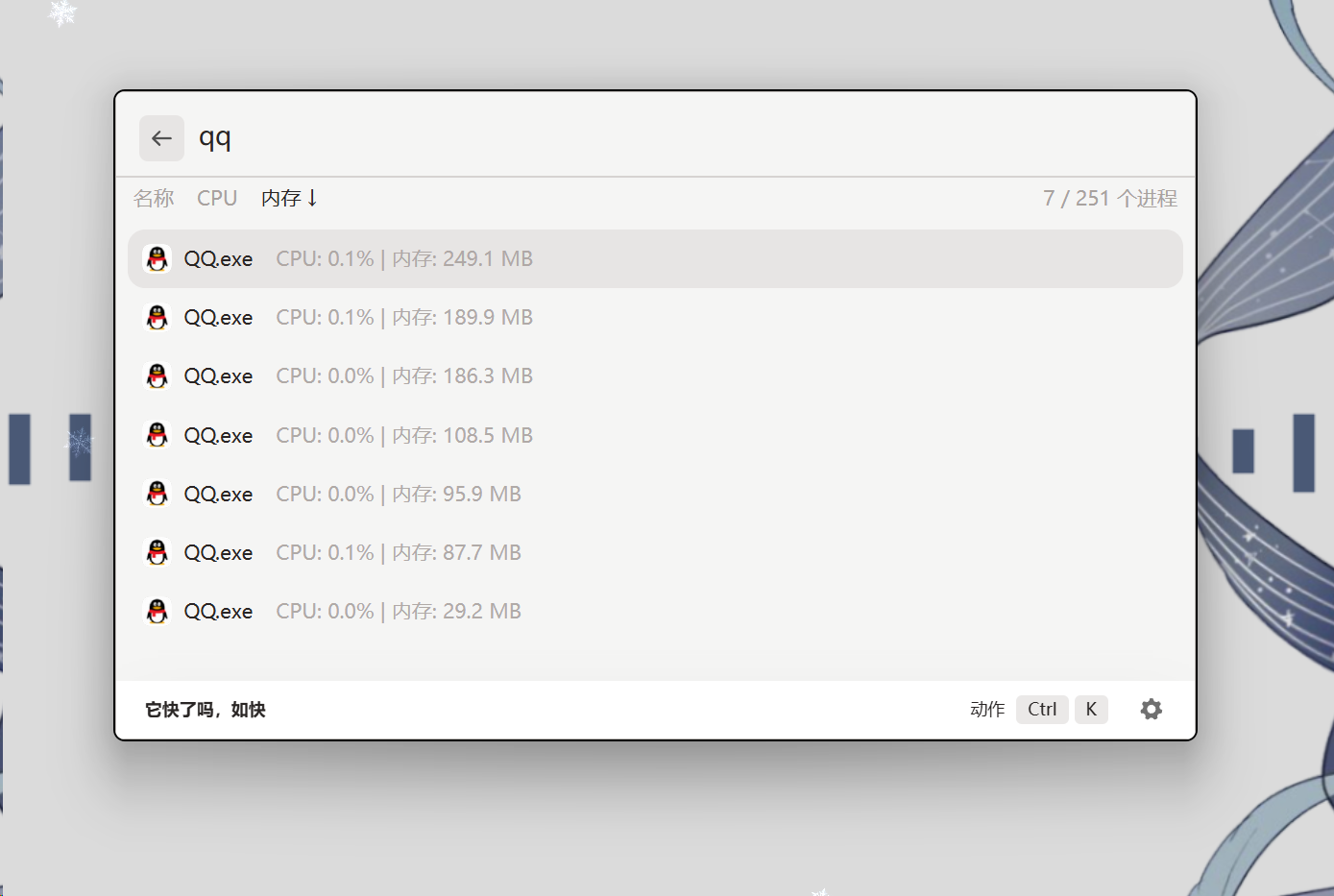Screen dimensions: 1334x896
Task: Click penguin icon of 189.9 MB process
Action: pyautogui.click(x=158, y=317)
